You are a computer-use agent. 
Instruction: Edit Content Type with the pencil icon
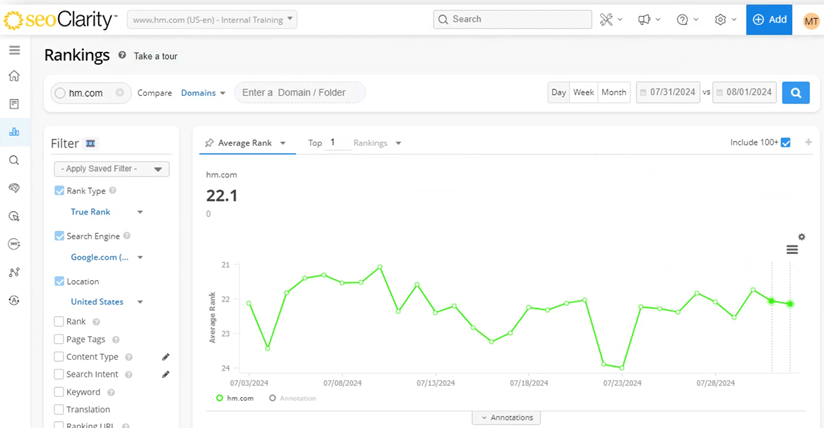pyautogui.click(x=166, y=357)
